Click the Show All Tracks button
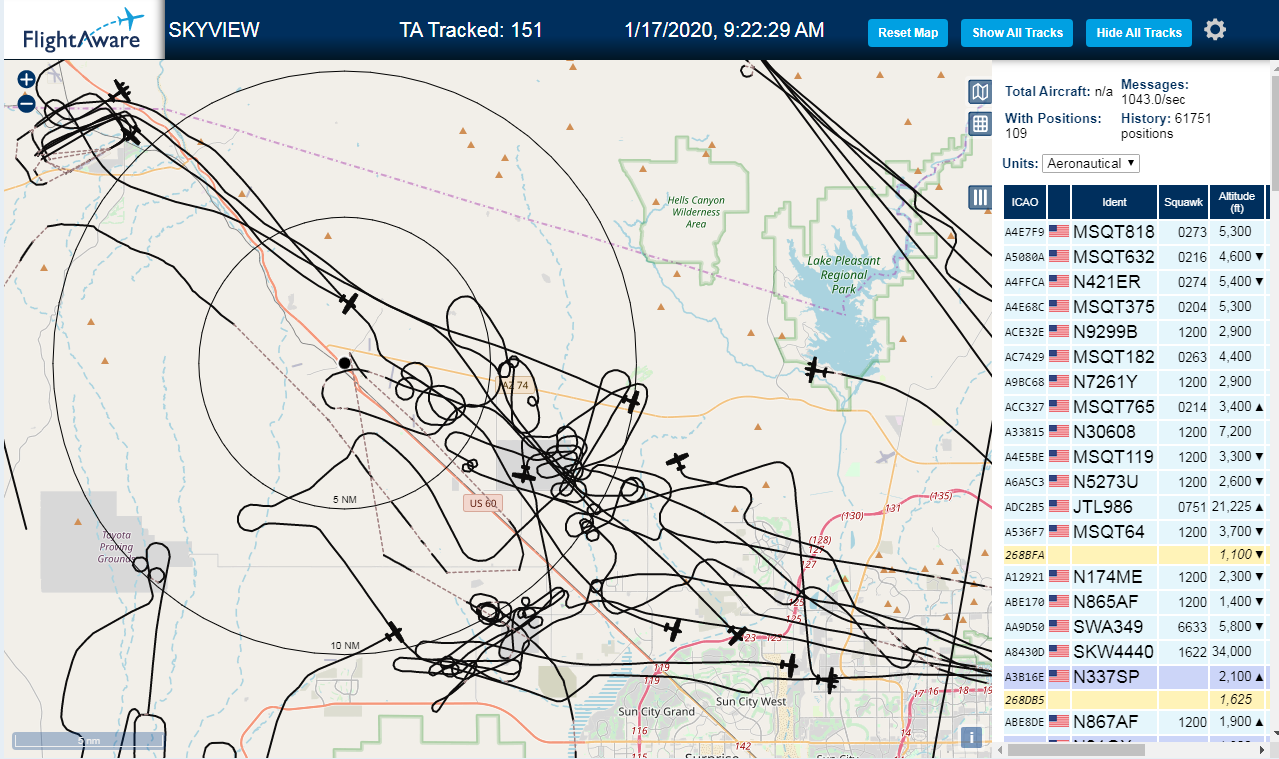The image size is (1279, 759). 1017,32
